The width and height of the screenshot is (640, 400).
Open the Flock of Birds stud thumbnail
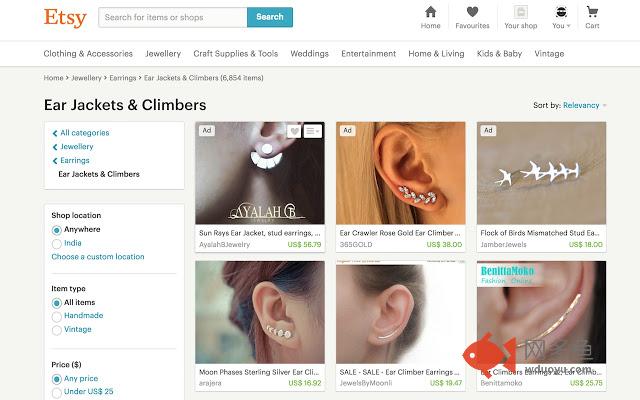pyautogui.click(x=541, y=173)
